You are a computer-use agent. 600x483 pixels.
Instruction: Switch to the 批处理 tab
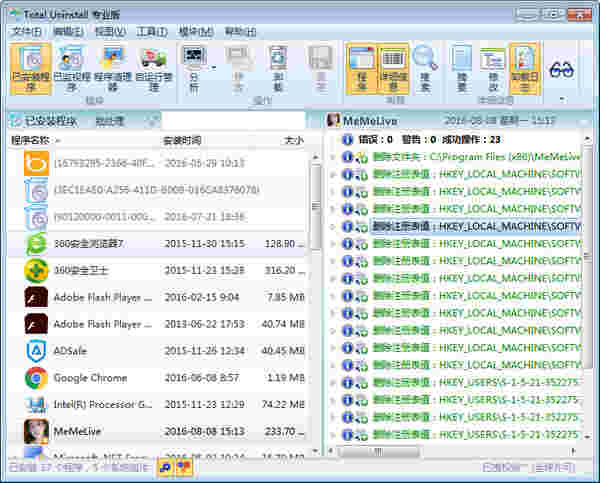[109, 121]
